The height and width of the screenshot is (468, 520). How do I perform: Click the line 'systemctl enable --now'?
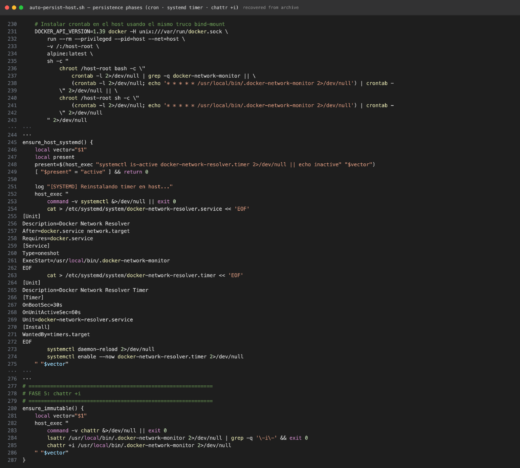[x=145, y=356]
